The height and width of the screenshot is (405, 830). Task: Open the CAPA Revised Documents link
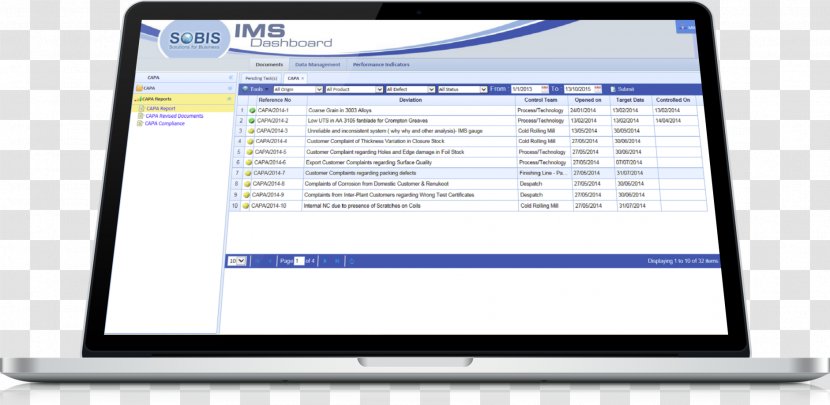coord(174,116)
